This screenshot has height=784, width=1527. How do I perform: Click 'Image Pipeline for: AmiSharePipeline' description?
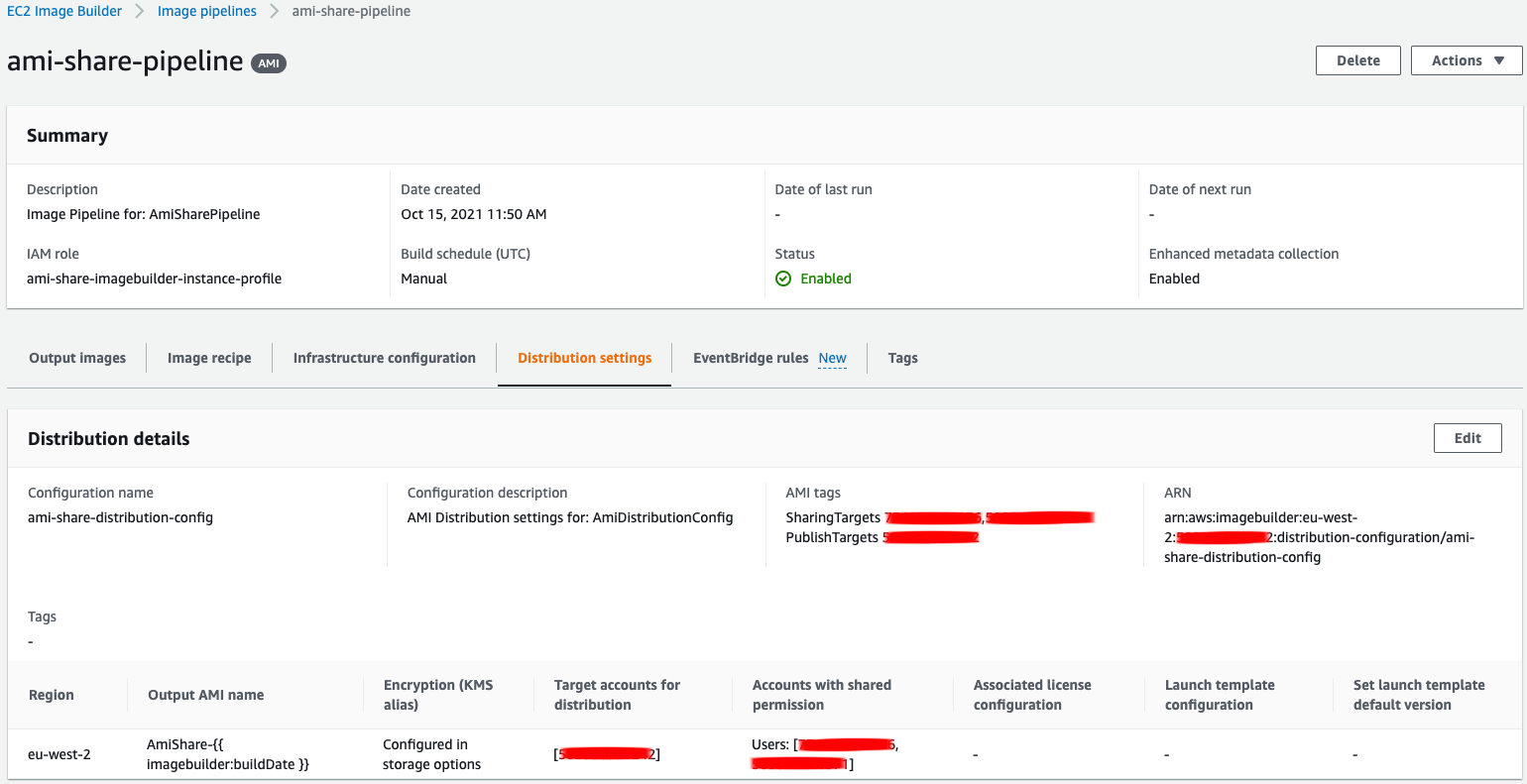point(144,214)
